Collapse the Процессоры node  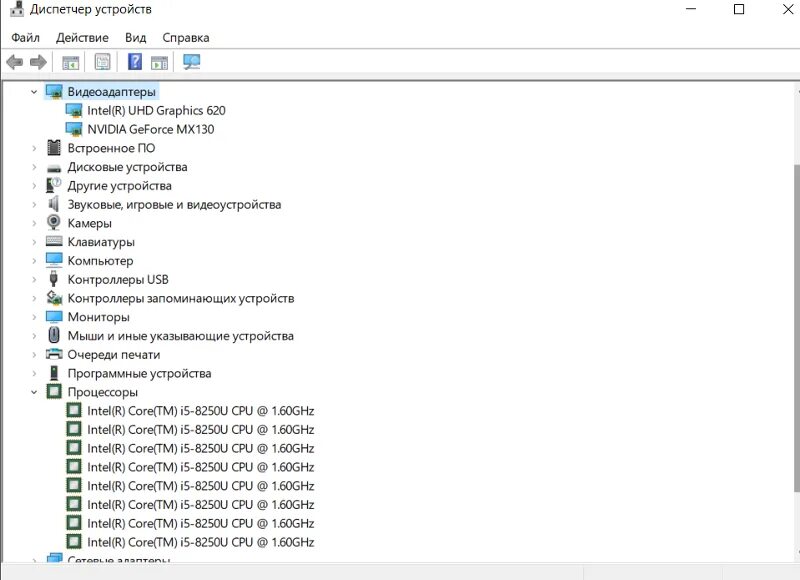click(x=34, y=392)
